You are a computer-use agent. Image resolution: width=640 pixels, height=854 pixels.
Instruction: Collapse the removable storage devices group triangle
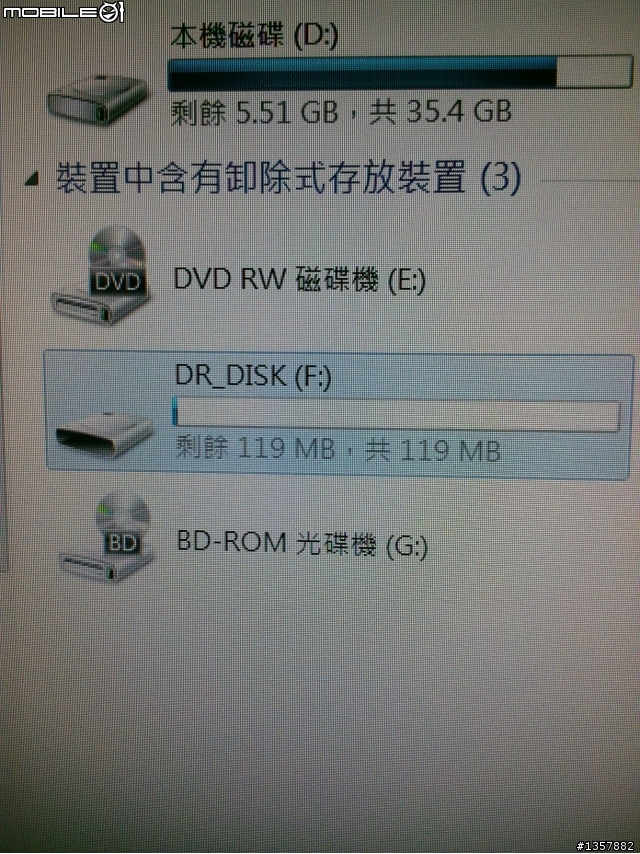(32, 179)
